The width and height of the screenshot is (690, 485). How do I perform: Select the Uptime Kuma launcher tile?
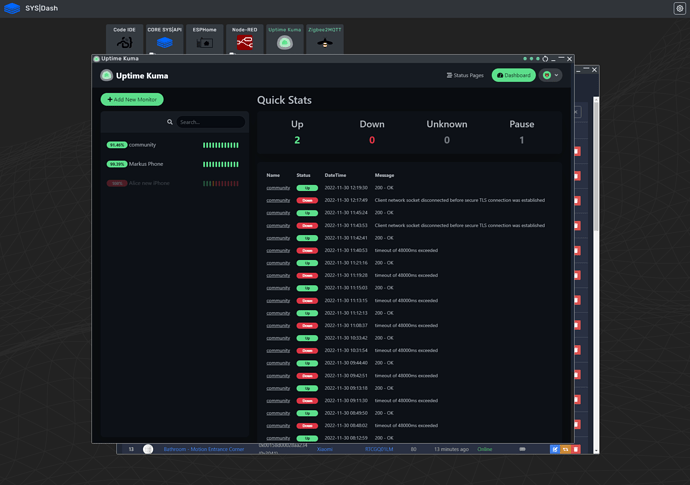[x=285, y=39]
